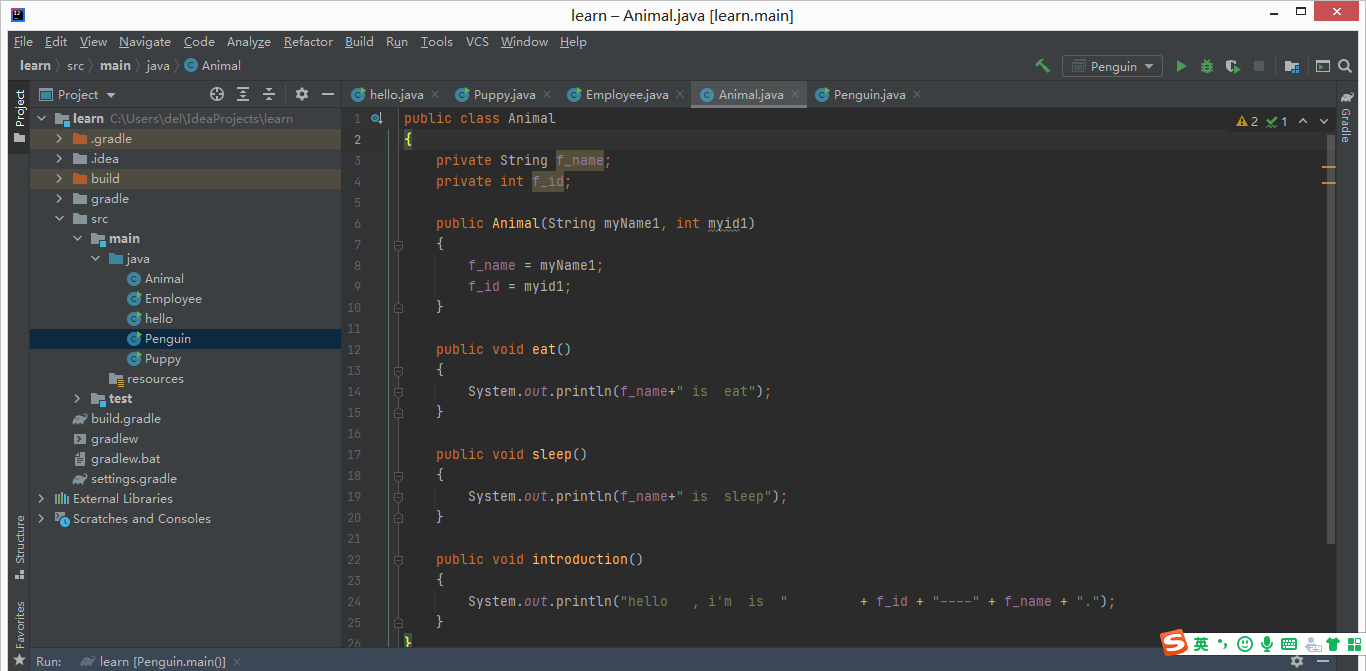The width and height of the screenshot is (1366, 671).
Task: Click the Sogou soft keyboard icon
Action: pos(1289,644)
